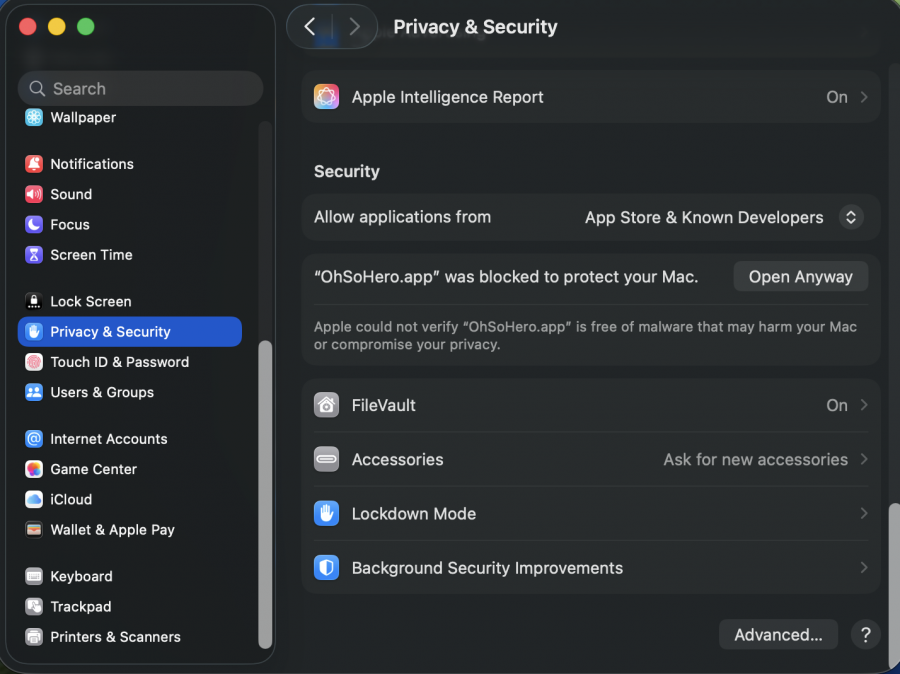Select Internet Accounts in the sidebar
Image resolution: width=900 pixels, height=674 pixels.
point(130,439)
